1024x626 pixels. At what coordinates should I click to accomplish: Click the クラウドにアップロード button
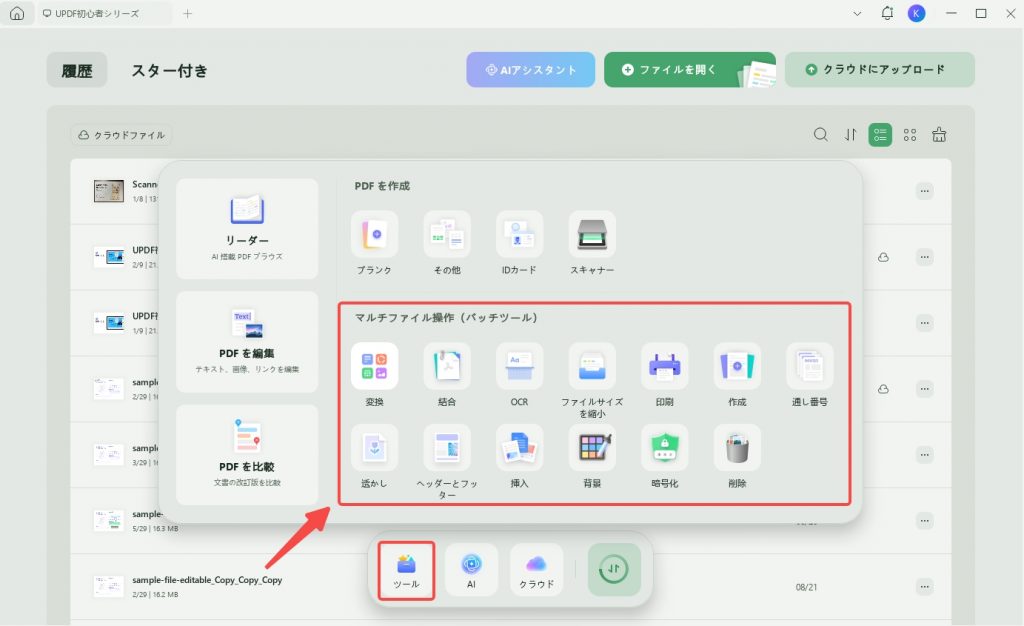click(879, 70)
